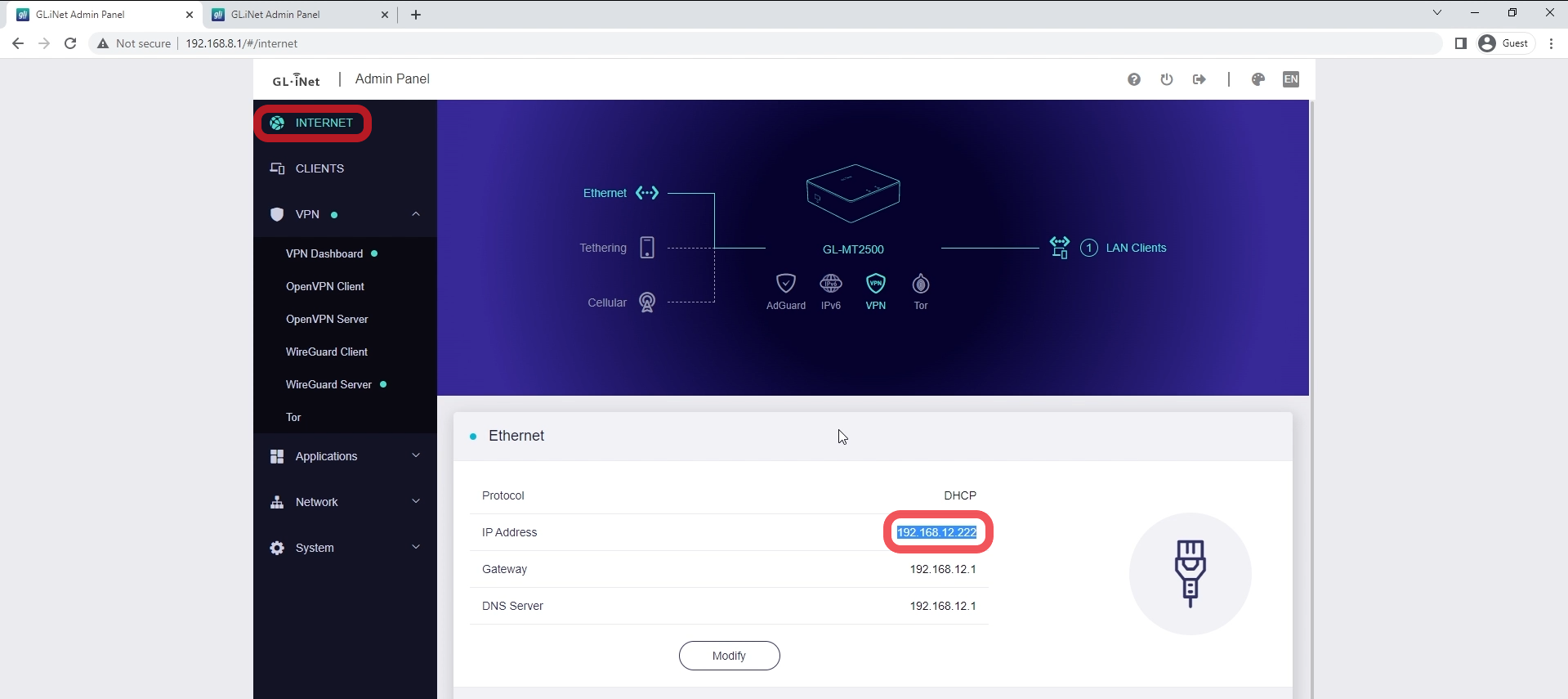Click the page vertical scrollbar
1568x699 pixels.
click(1311, 399)
